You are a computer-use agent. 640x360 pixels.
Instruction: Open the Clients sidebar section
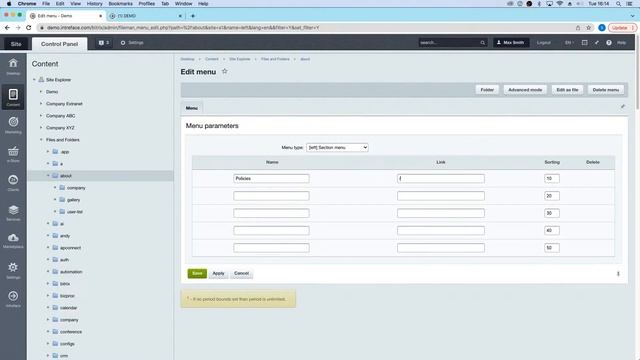[13, 183]
